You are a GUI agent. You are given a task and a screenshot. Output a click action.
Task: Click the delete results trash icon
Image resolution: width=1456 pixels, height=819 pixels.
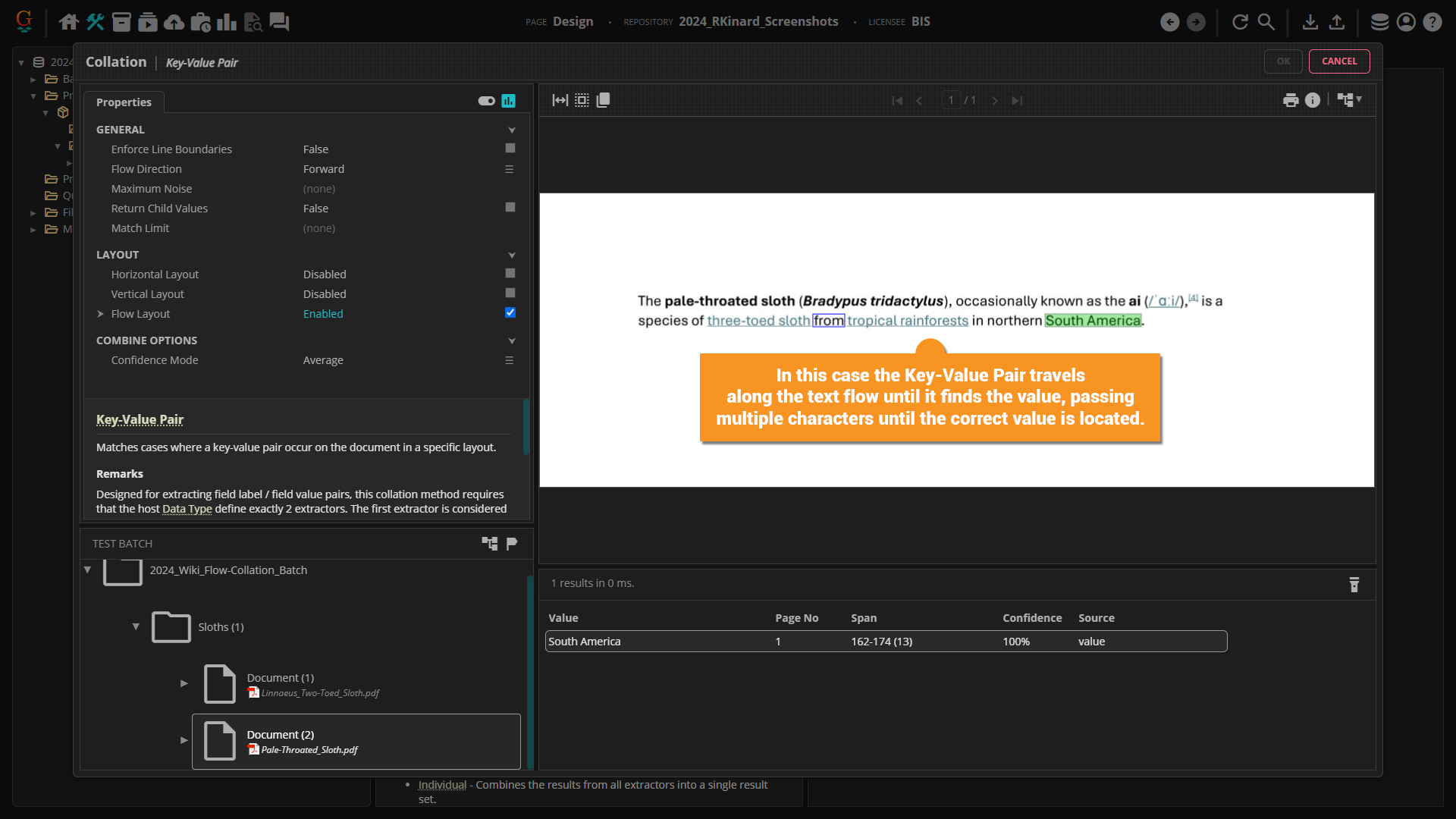(x=1354, y=585)
